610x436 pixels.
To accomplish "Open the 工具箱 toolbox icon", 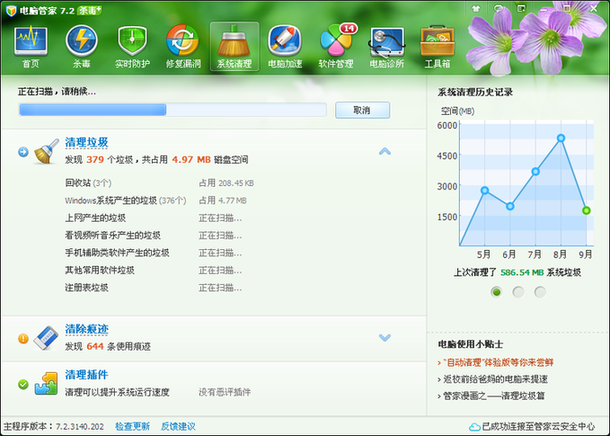I will 437,45.
